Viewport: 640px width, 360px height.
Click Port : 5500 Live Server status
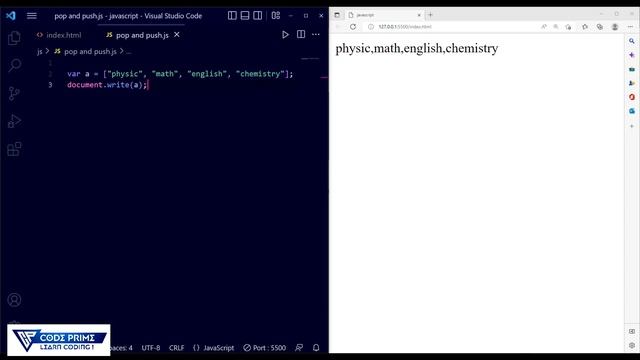click(264, 348)
